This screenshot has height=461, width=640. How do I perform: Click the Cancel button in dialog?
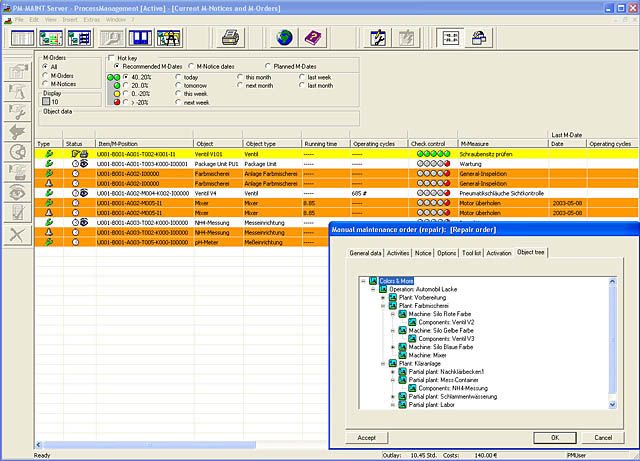tap(603, 437)
